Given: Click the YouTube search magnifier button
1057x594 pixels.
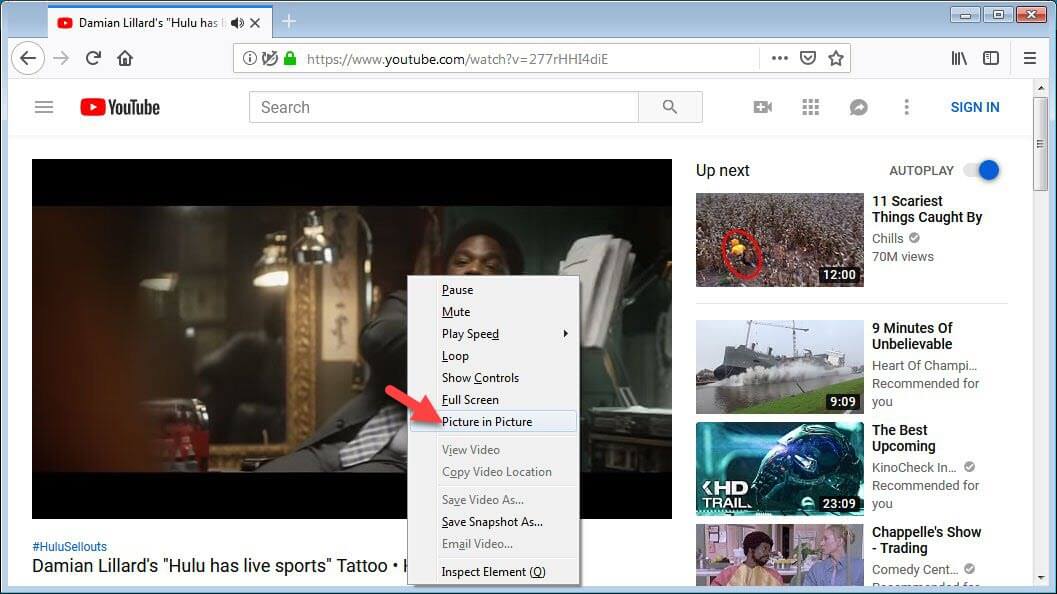Looking at the screenshot, I should (x=670, y=107).
